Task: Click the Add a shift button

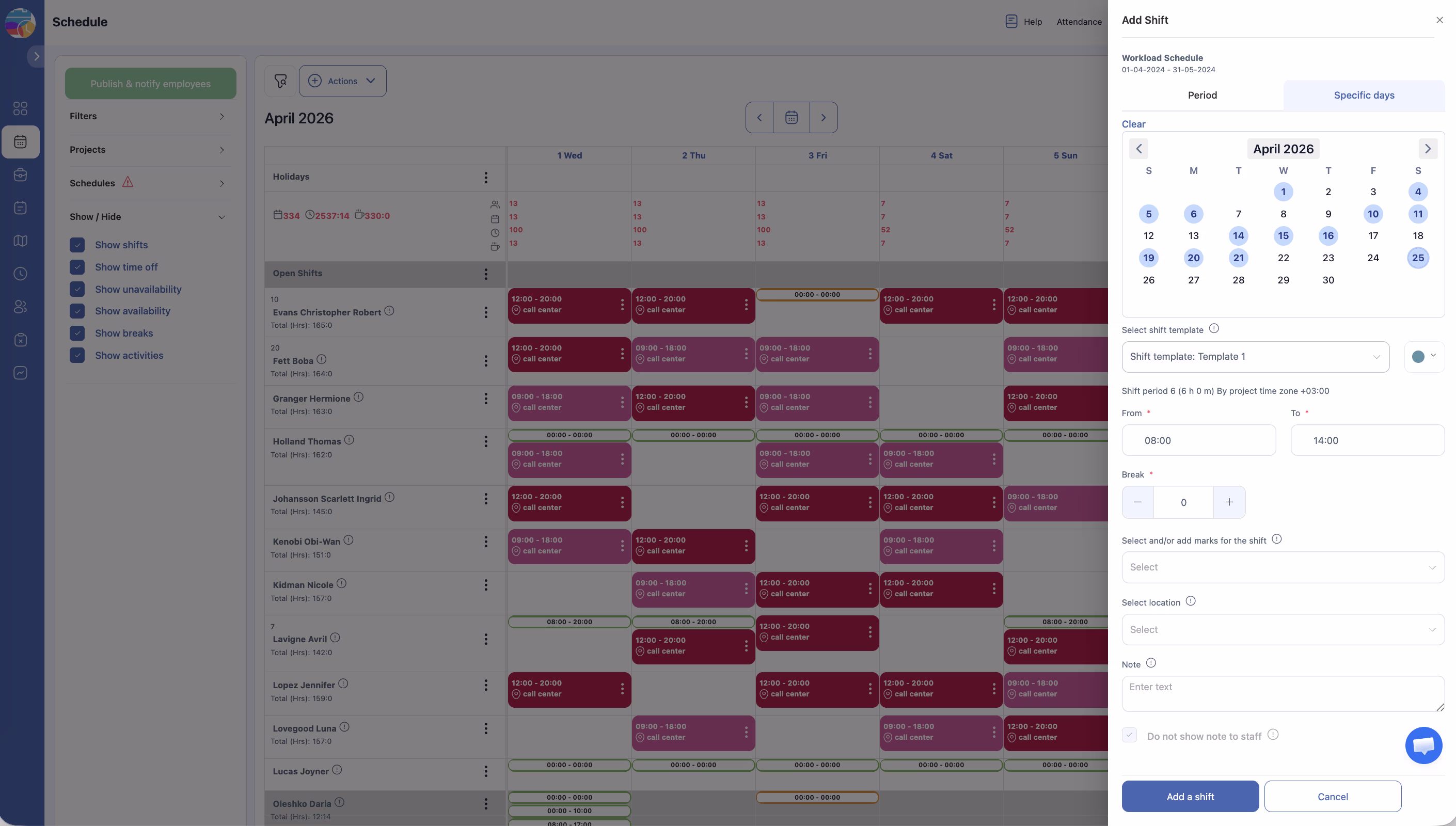Action: tap(1190, 797)
